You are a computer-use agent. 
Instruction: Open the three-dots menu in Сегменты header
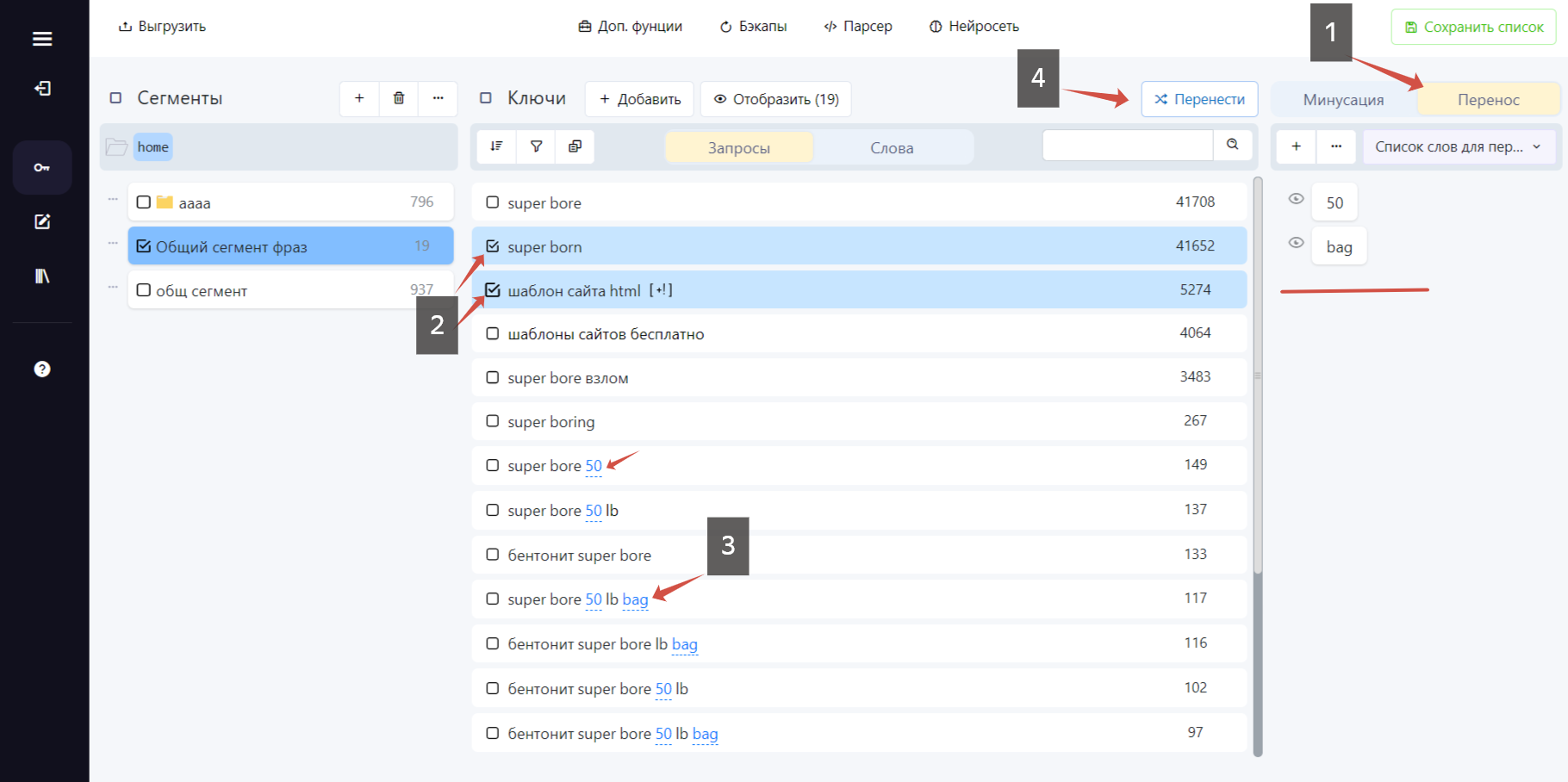438,98
